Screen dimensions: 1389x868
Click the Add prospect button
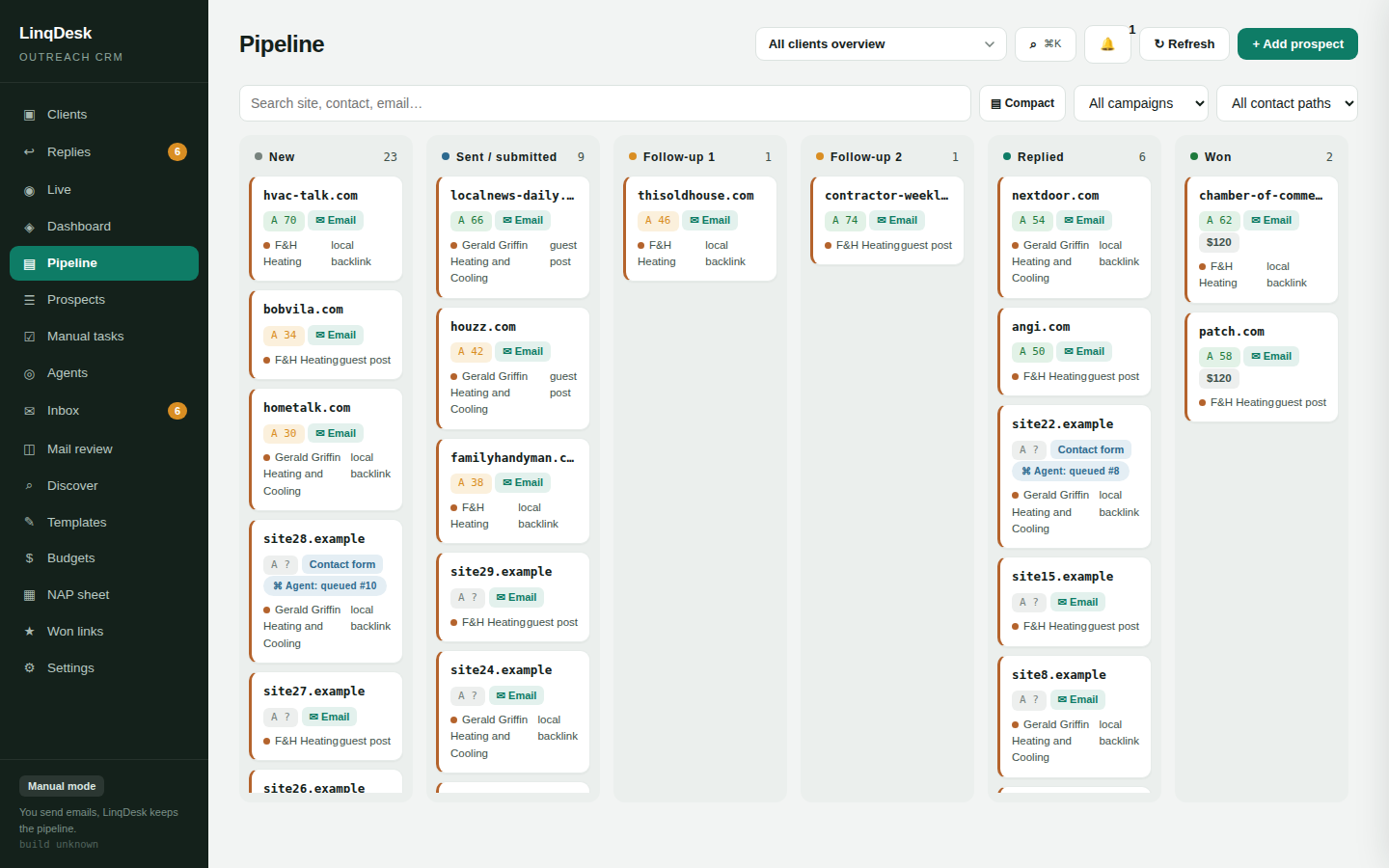(1297, 44)
